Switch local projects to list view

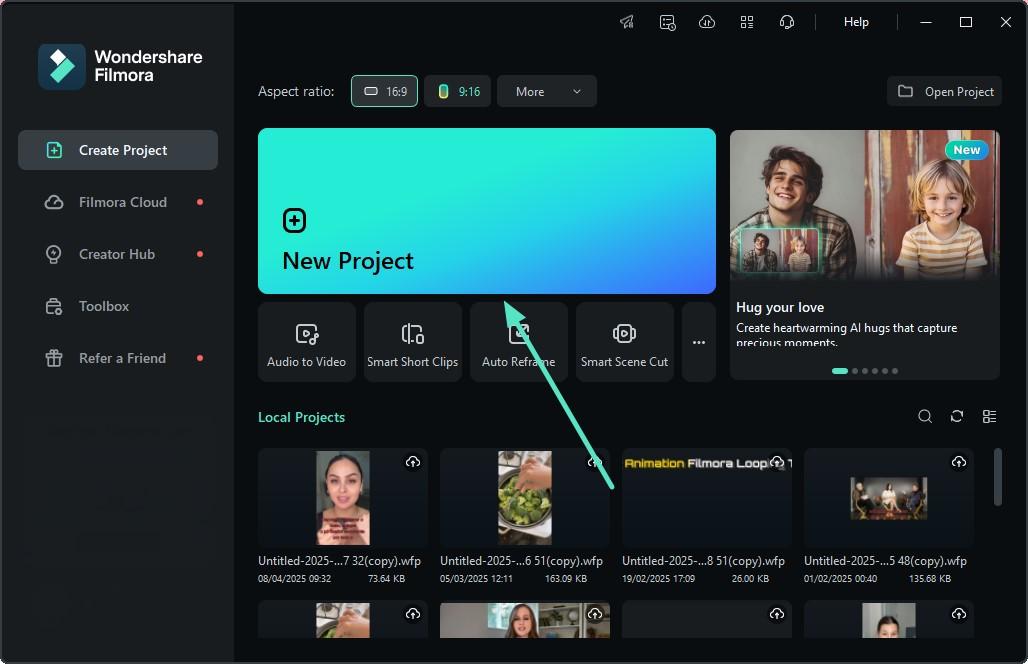[x=989, y=416]
